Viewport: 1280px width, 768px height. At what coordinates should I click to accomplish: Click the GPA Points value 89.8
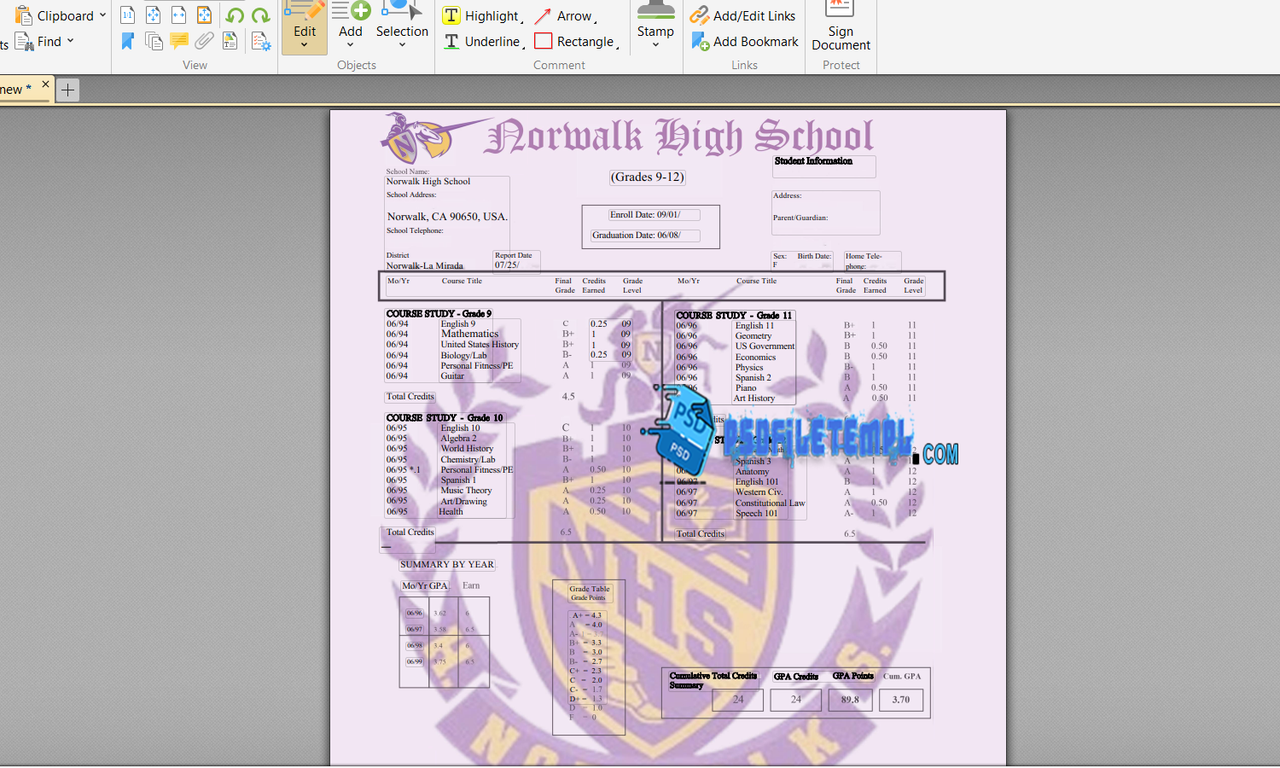click(850, 700)
